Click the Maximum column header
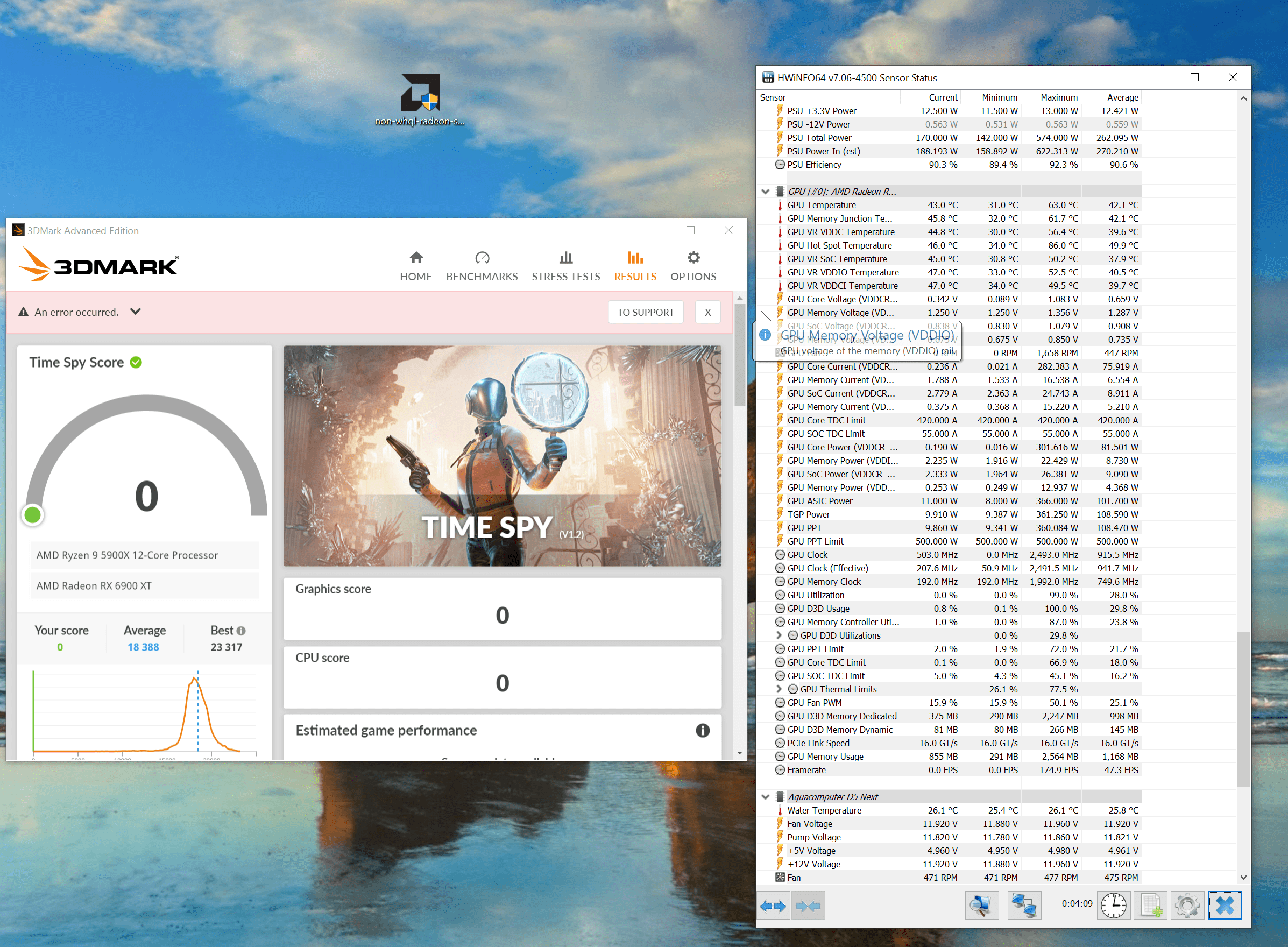 (1051, 97)
